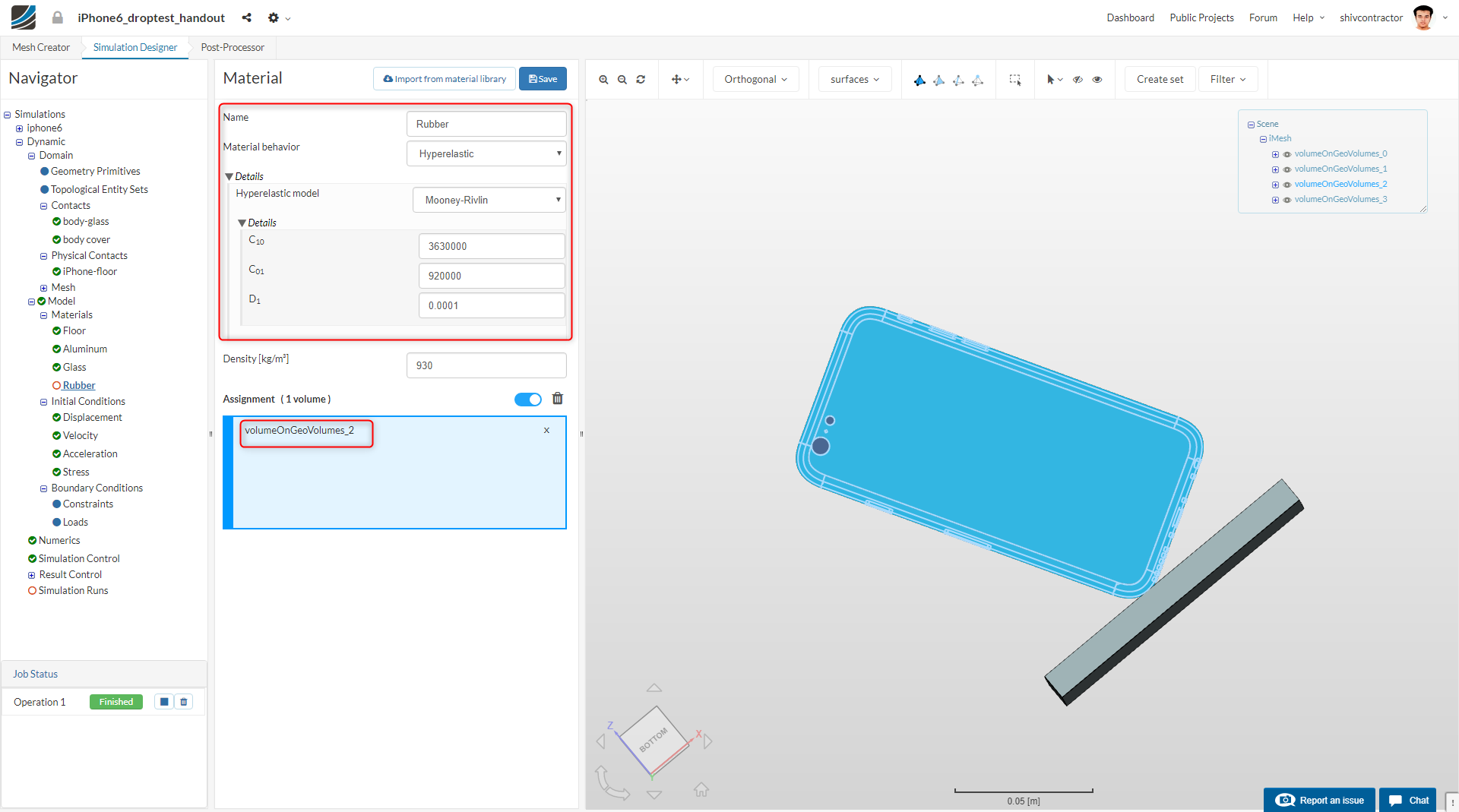Toggle visibility of volumeOnGeoVolumes_0
Viewport: 1459px width, 812px height.
coord(1287,154)
